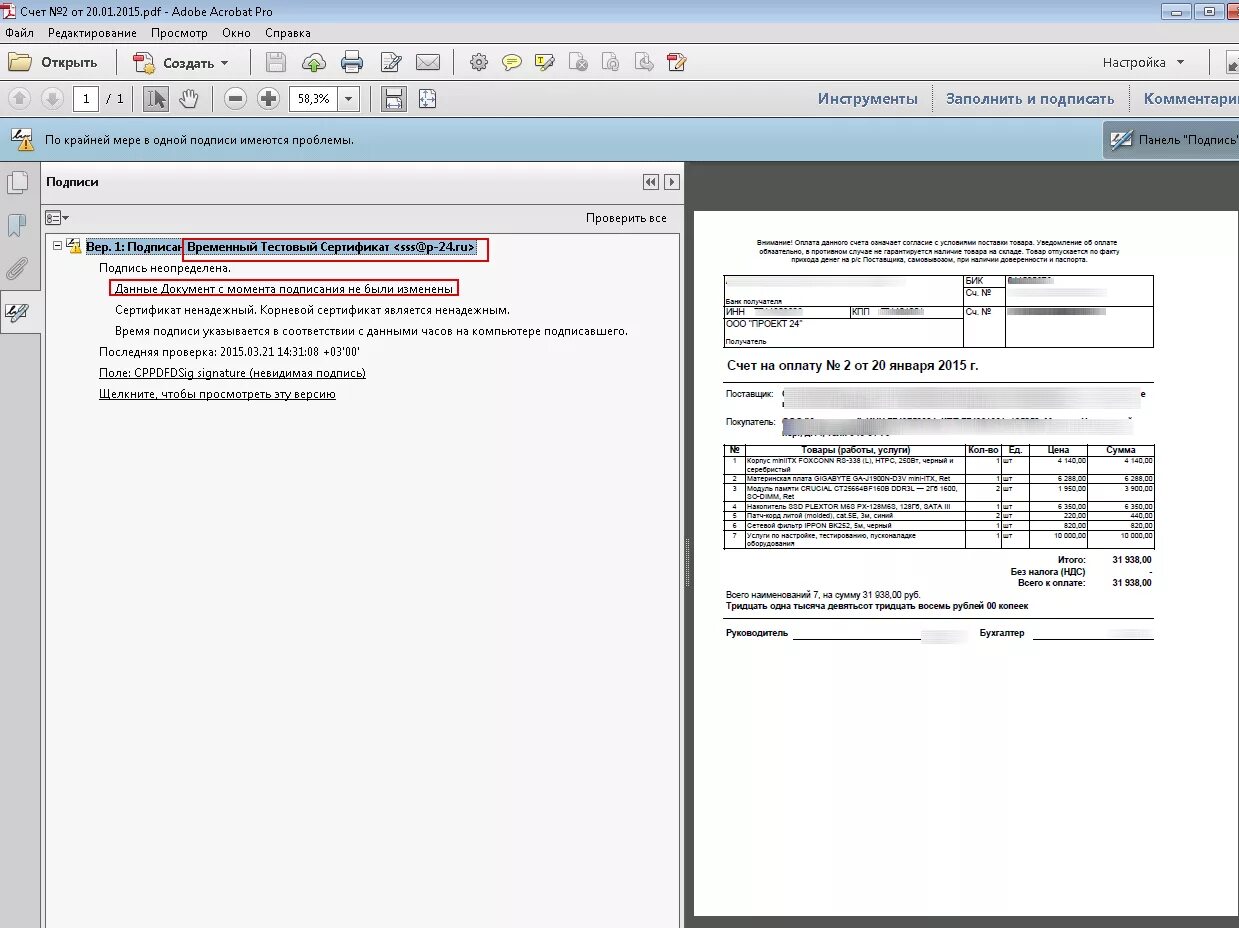The width and height of the screenshot is (1239, 928).
Task: Open settings with the gear icon
Action: click(479, 62)
